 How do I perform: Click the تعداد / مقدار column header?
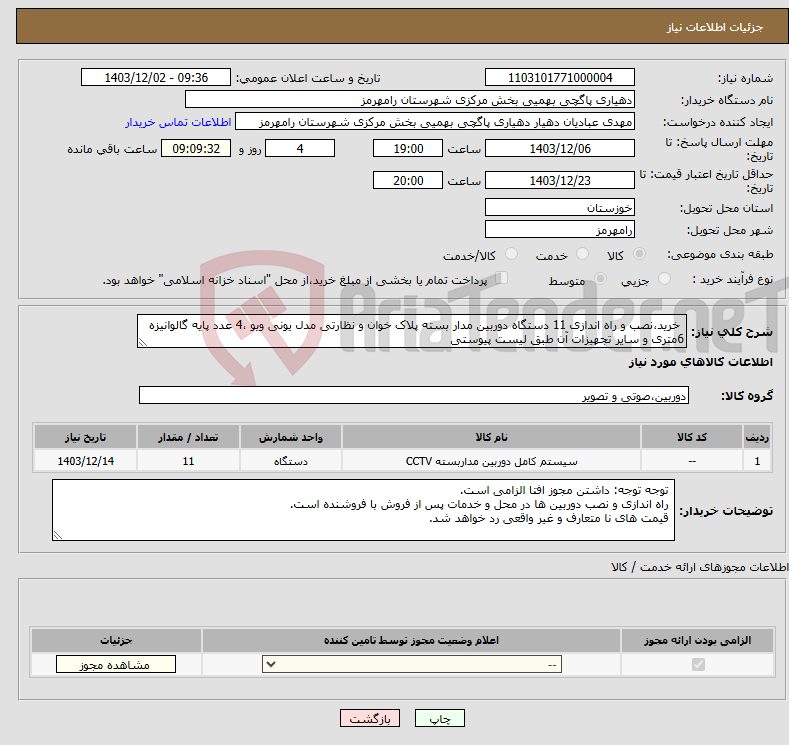tap(188, 437)
